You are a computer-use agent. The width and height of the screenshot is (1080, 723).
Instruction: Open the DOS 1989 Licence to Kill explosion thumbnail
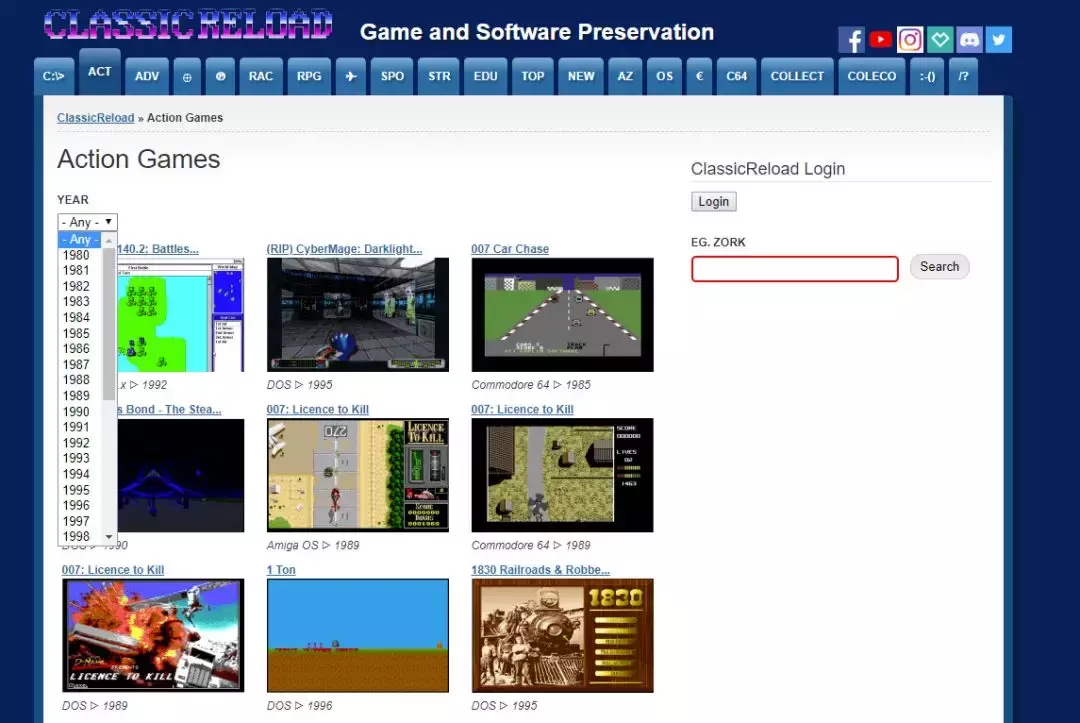153,636
